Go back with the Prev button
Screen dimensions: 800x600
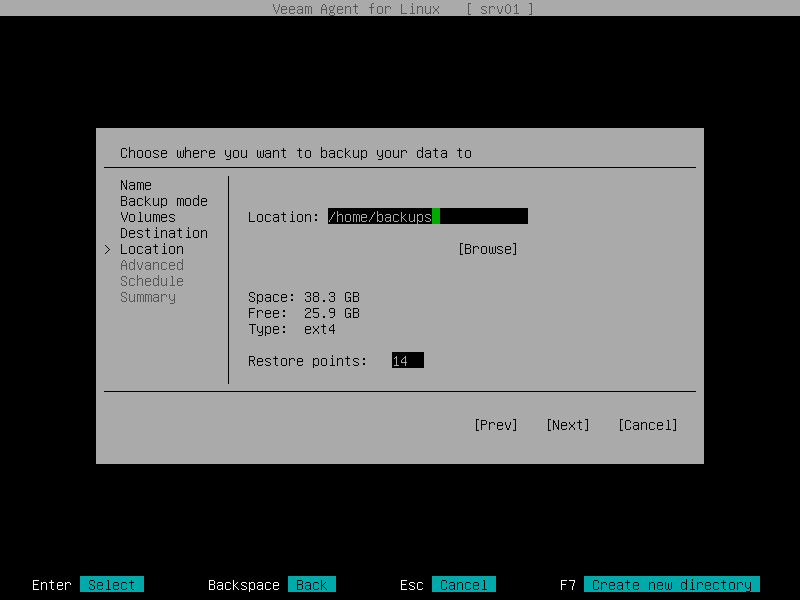(495, 425)
